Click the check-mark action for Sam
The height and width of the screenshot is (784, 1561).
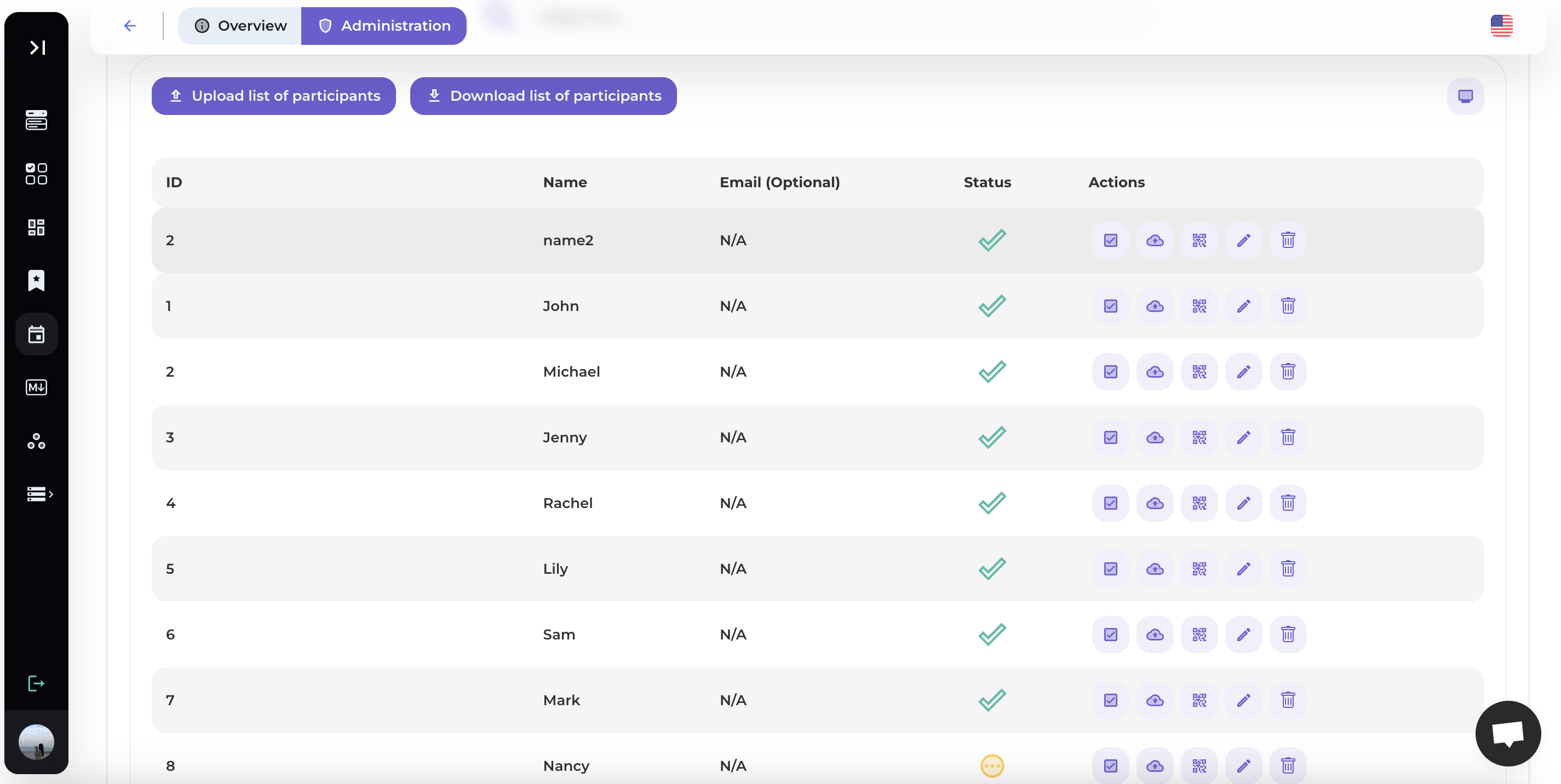1110,635
